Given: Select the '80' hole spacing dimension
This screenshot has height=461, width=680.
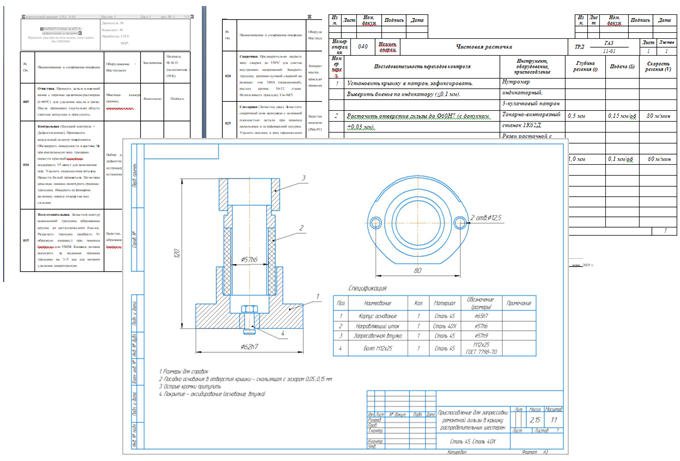Looking at the screenshot, I should [x=418, y=271].
